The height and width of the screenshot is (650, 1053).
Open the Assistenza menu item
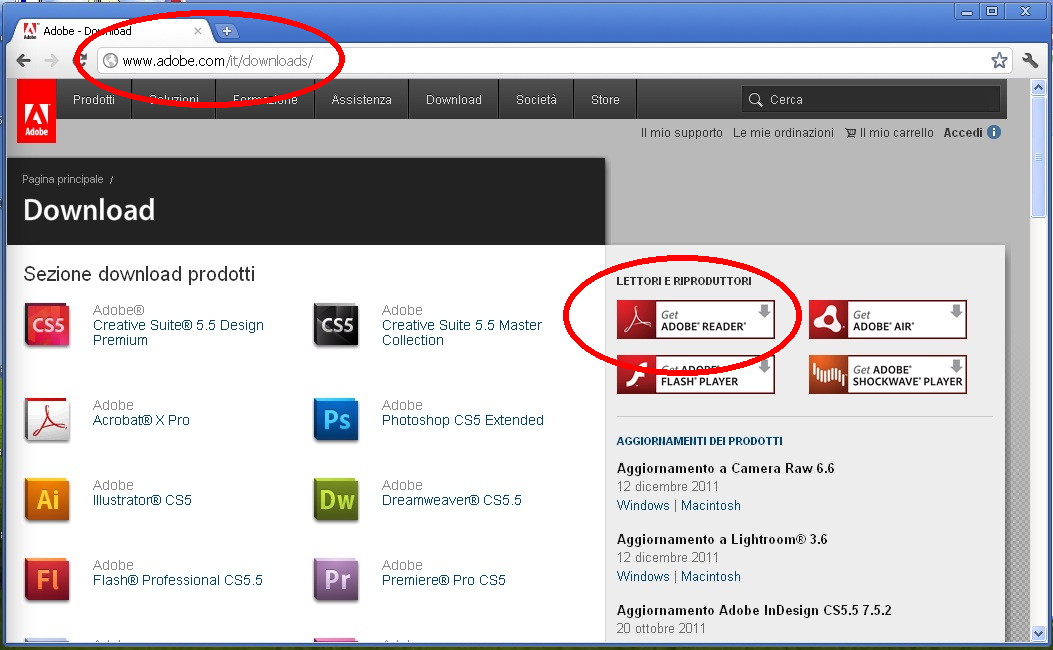(361, 100)
